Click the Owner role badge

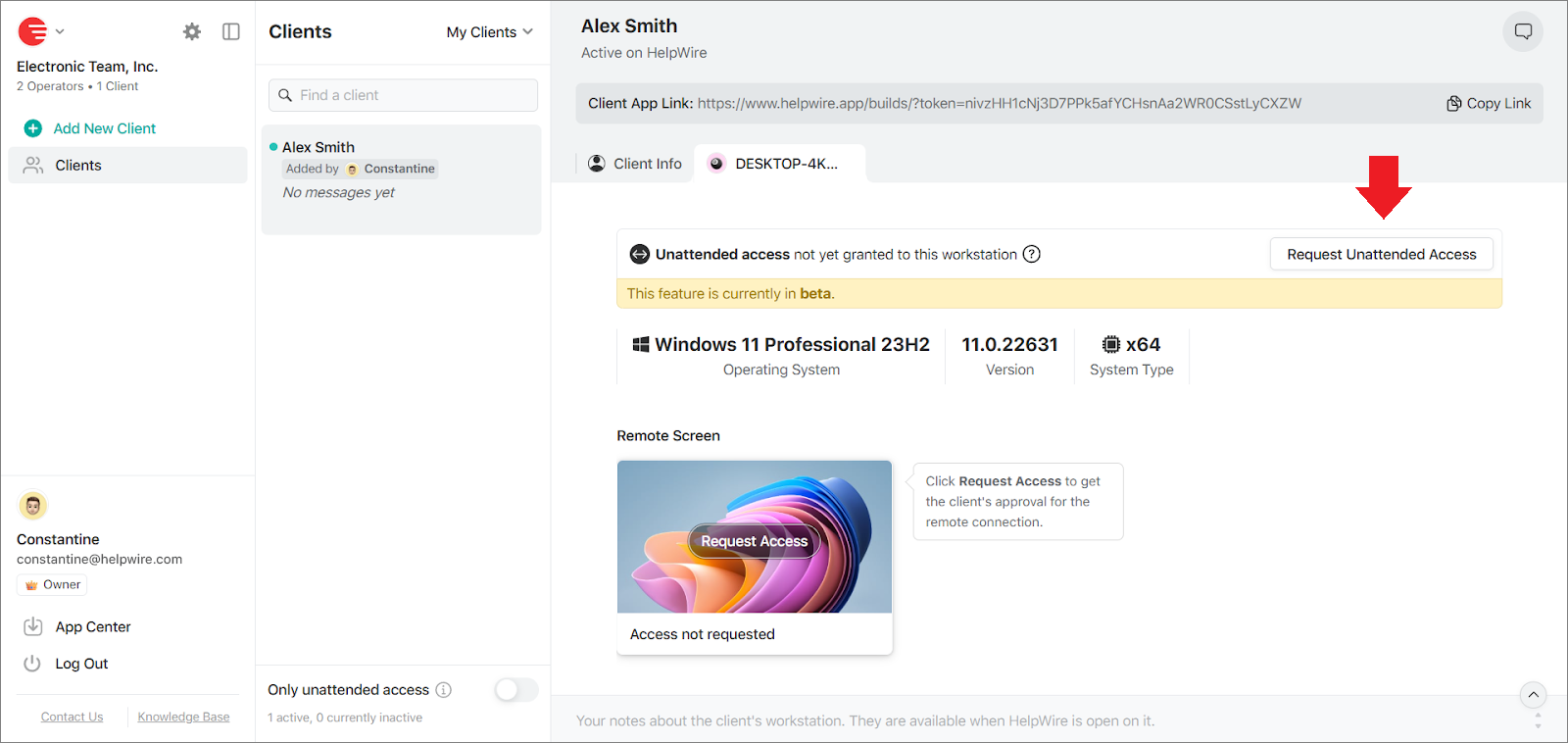52,585
